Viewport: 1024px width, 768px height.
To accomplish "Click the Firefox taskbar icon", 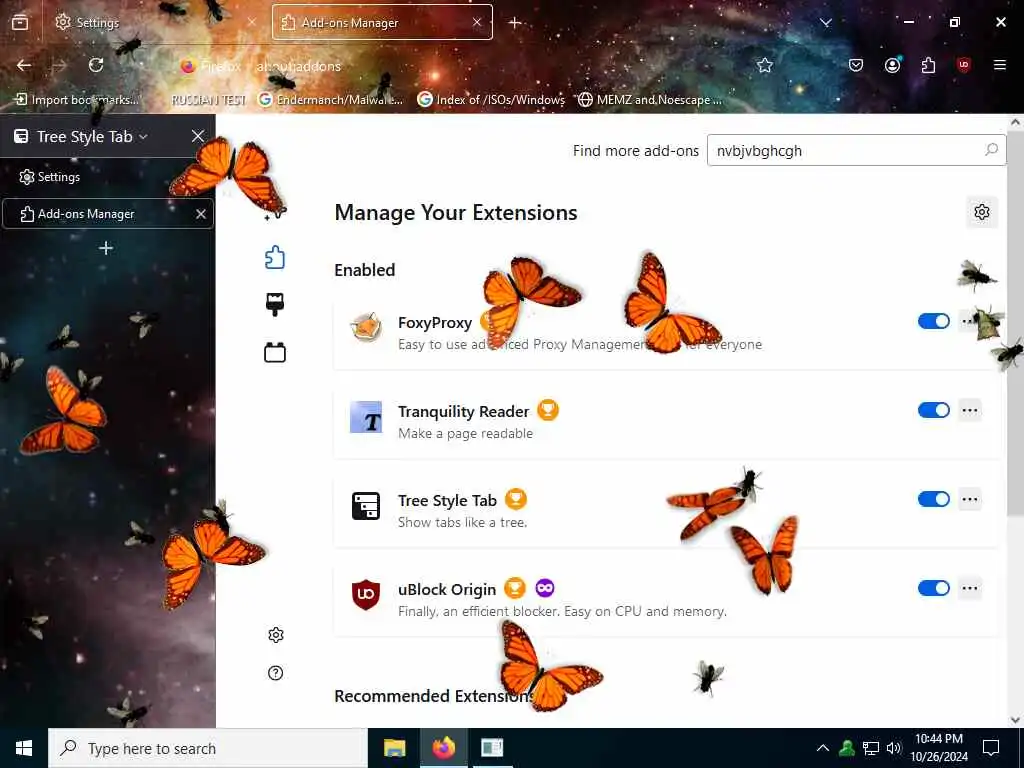I will (x=443, y=748).
